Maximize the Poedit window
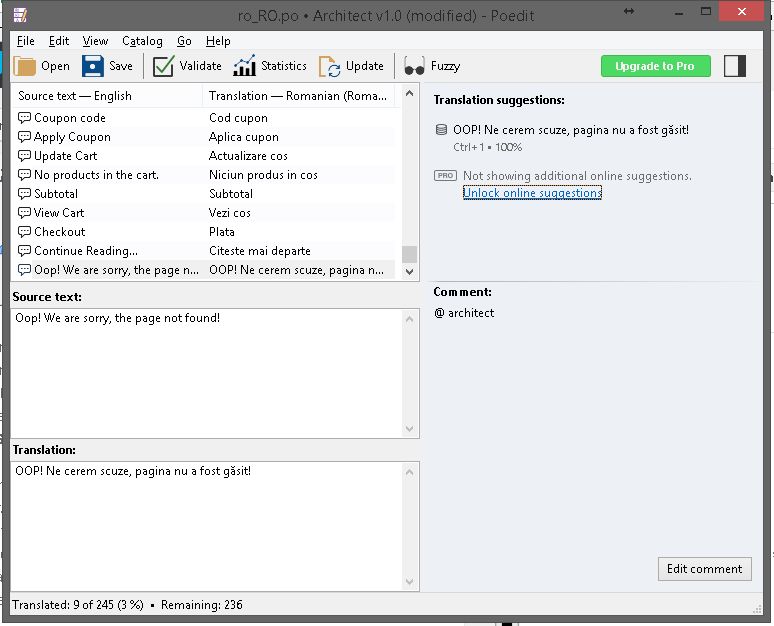This screenshot has height=626, width=774. point(706,11)
